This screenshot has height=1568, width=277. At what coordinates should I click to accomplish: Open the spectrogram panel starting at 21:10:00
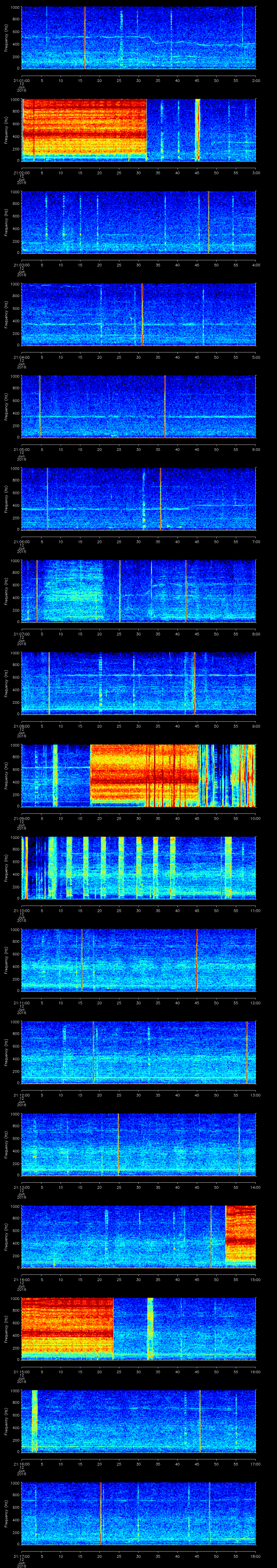139,868
